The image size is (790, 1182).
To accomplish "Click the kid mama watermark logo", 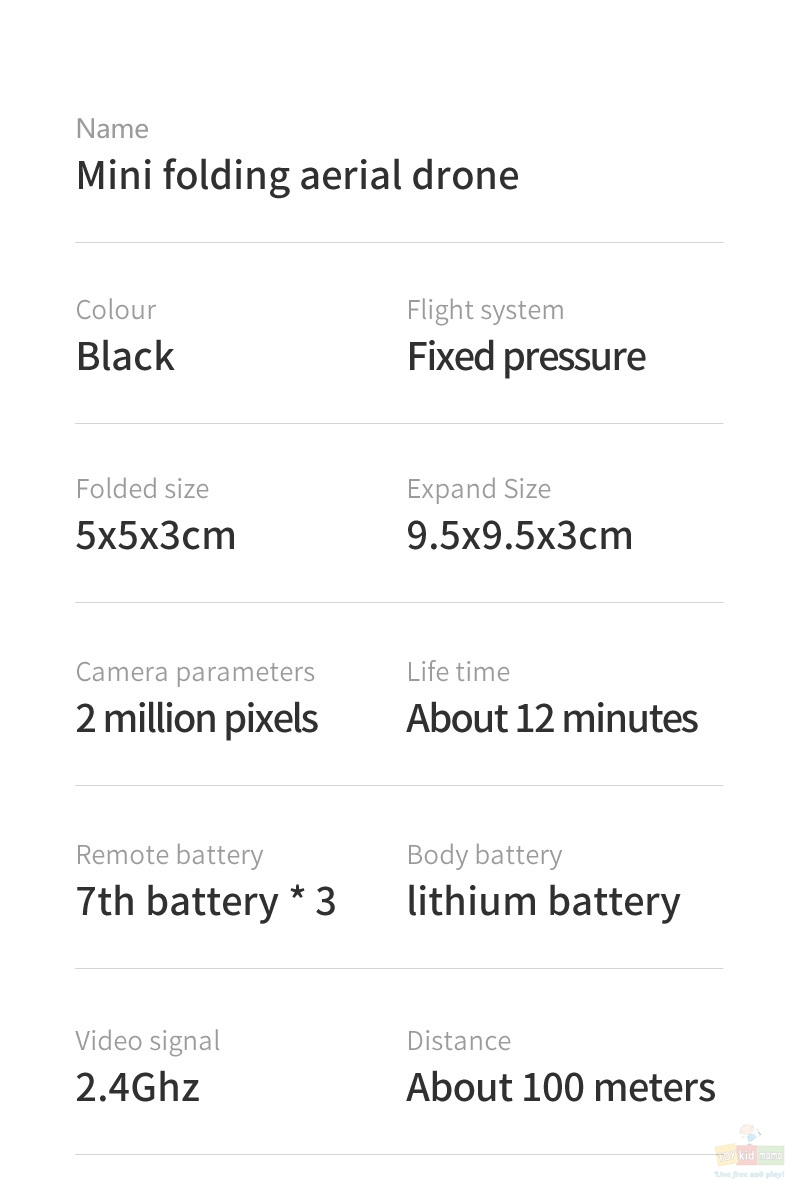I will tap(750, 1153).
